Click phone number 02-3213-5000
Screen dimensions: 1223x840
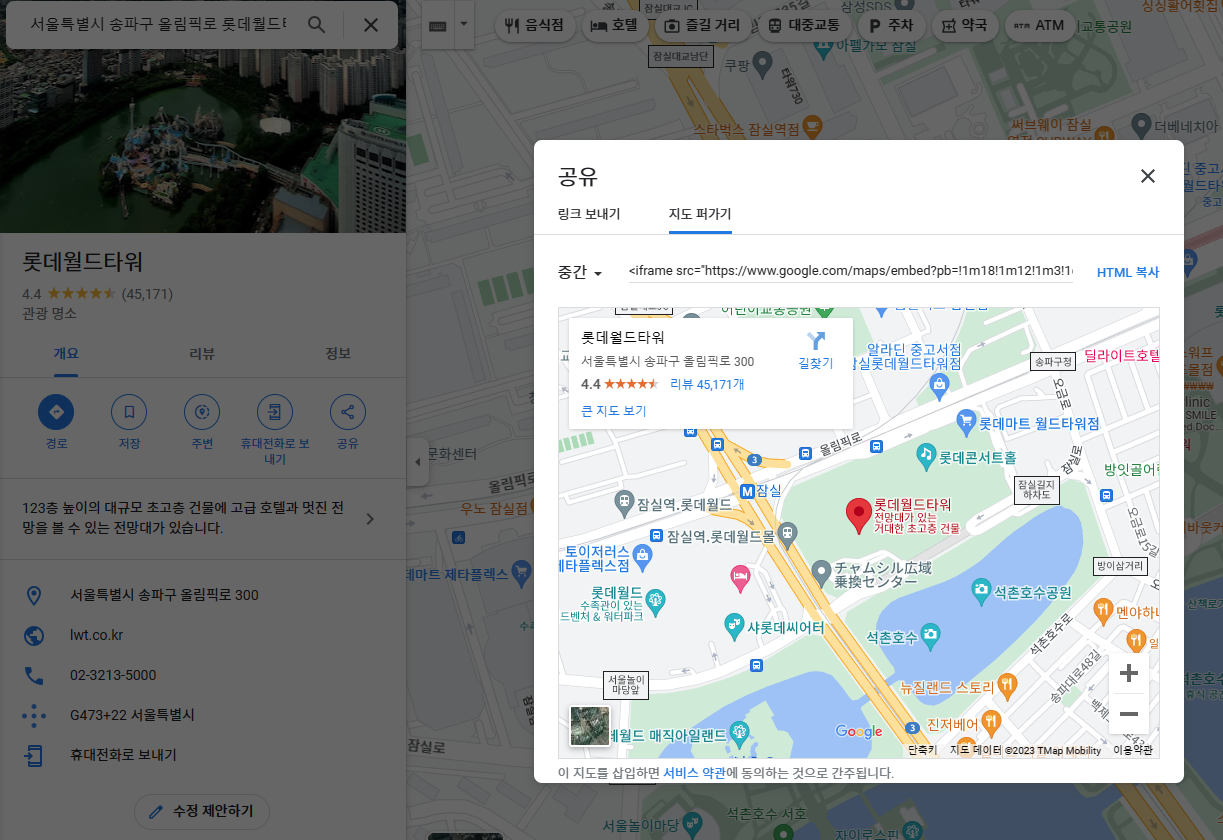113,675
